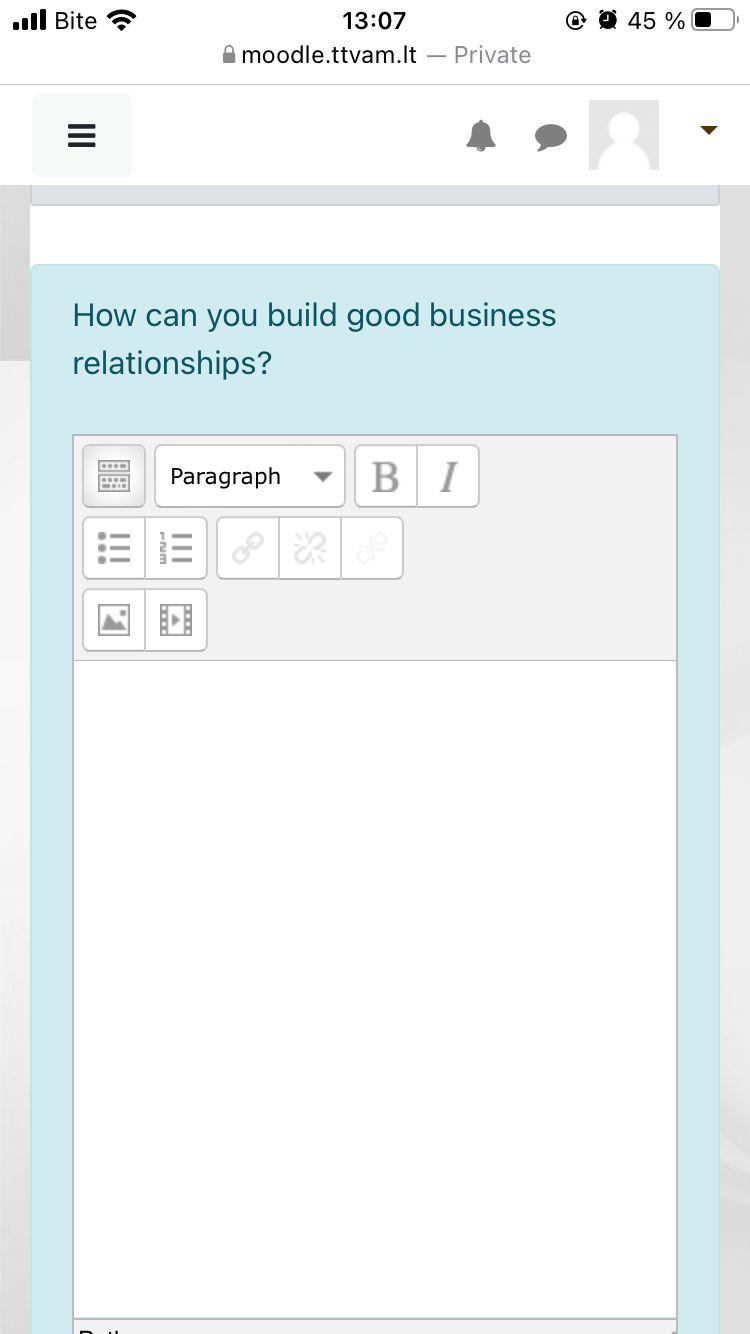Click the insert link icon

248,548
